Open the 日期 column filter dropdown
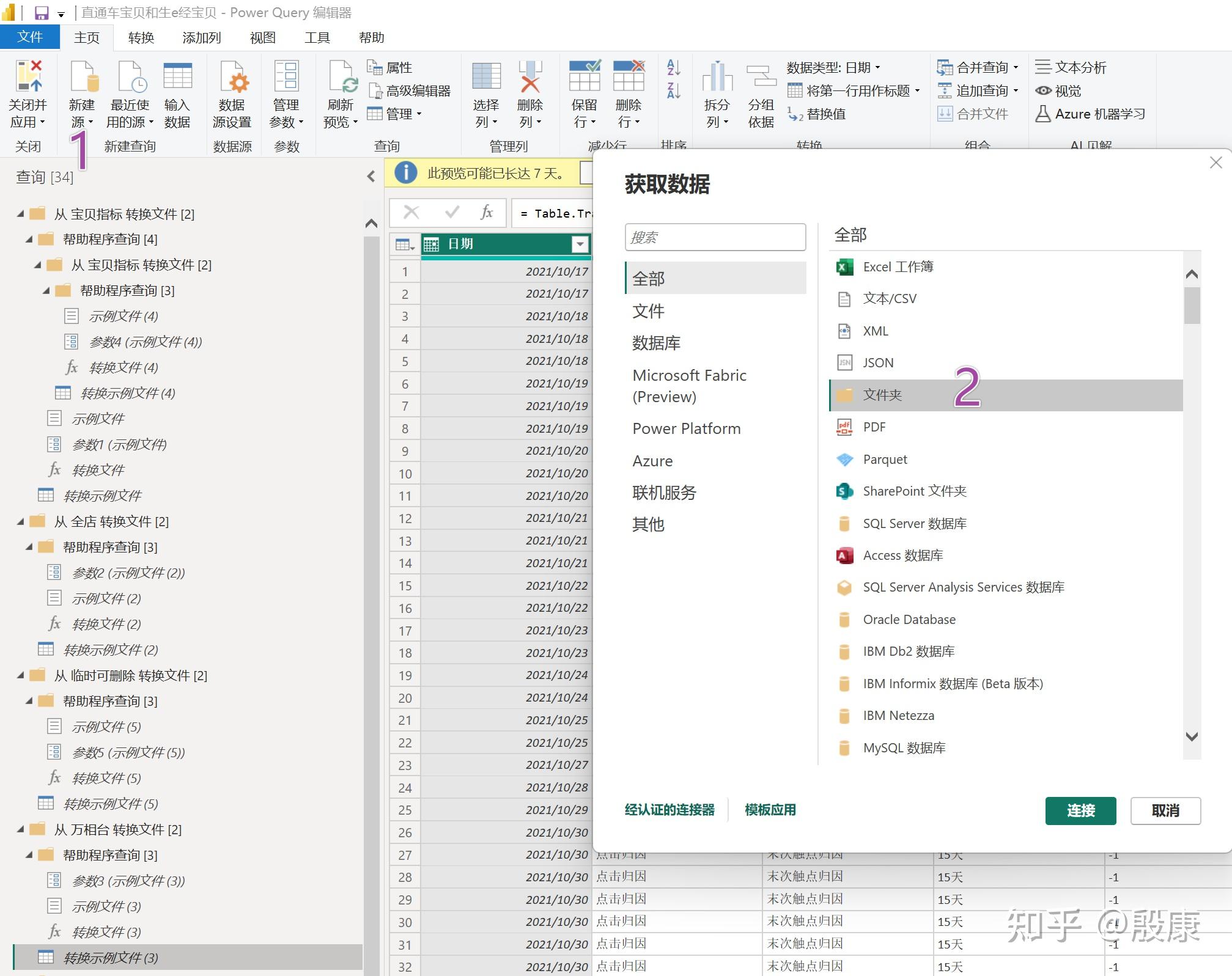The image size is (1232, 976). click(x=578, y=244)
